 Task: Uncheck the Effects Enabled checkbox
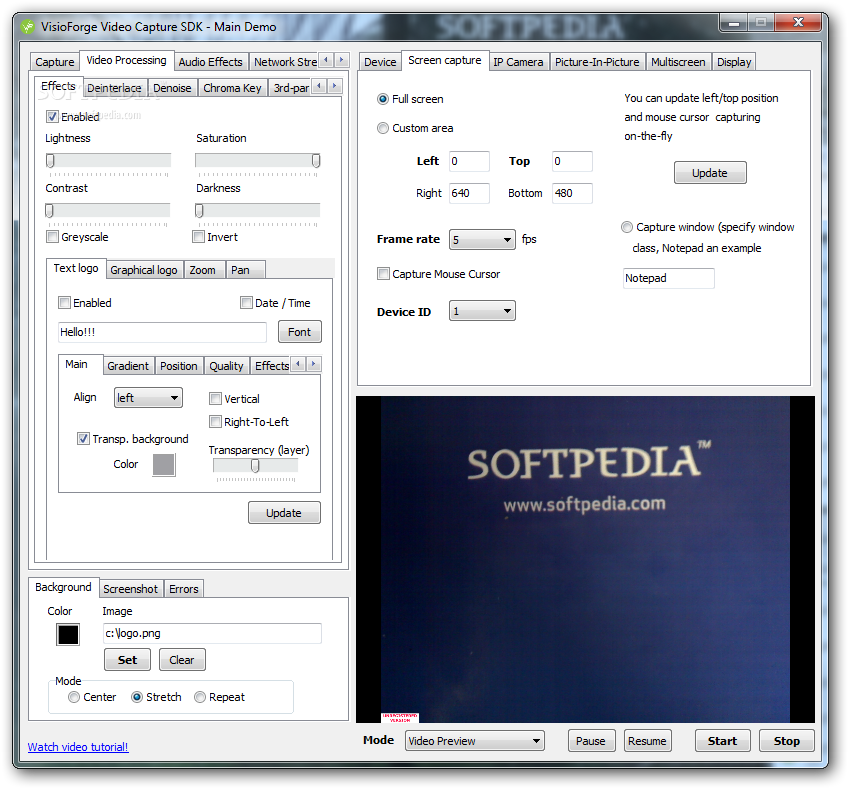[x=53, y=116]
